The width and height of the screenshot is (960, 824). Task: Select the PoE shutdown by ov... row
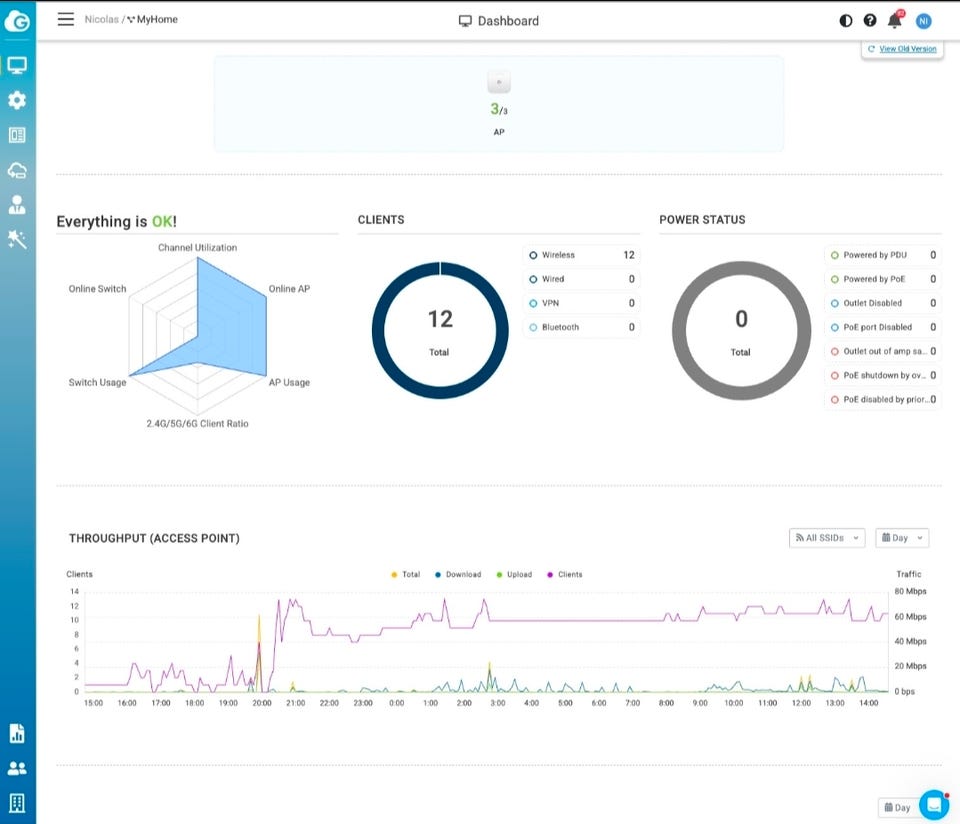pyautogui.click(x=883, y=375)
